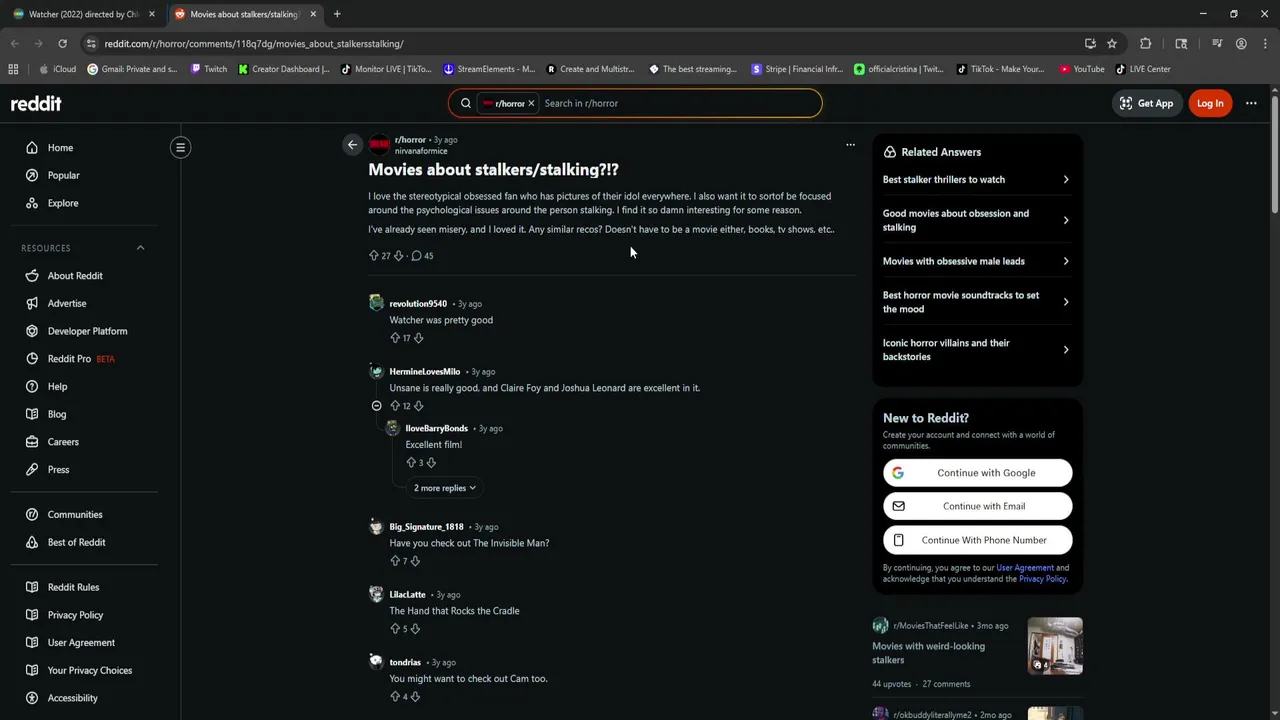Go back using the post back arrow
Image resolution: width=1280 pixels, height=720 pixels.
pyautogui.click(x=352, y=145)
